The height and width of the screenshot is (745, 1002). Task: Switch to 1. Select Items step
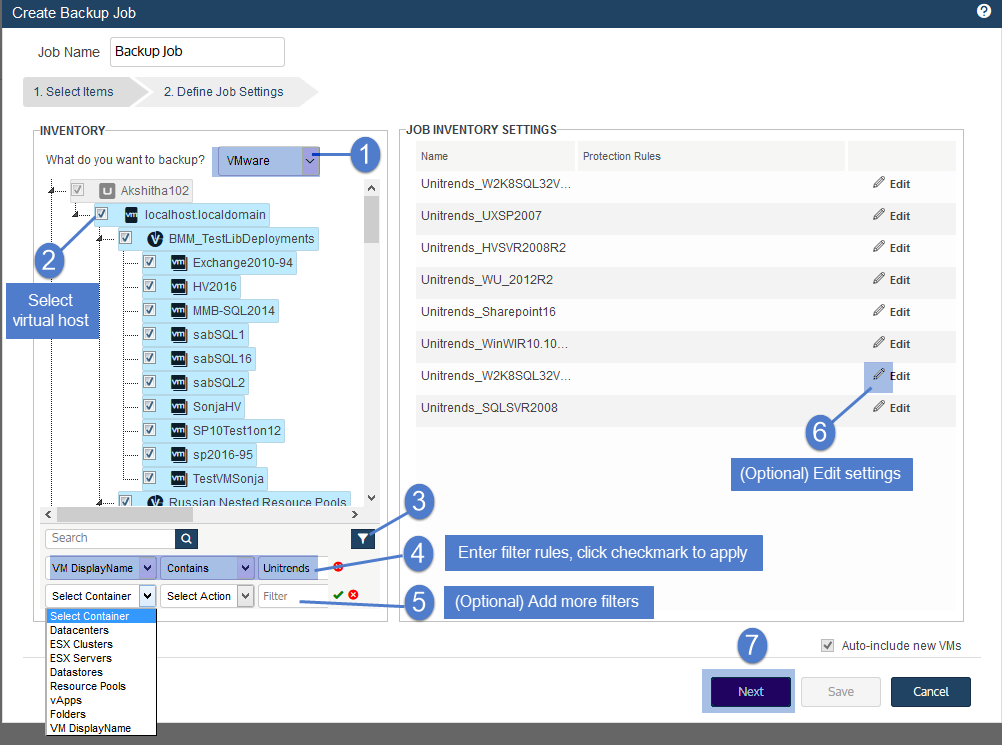(74, 92)
